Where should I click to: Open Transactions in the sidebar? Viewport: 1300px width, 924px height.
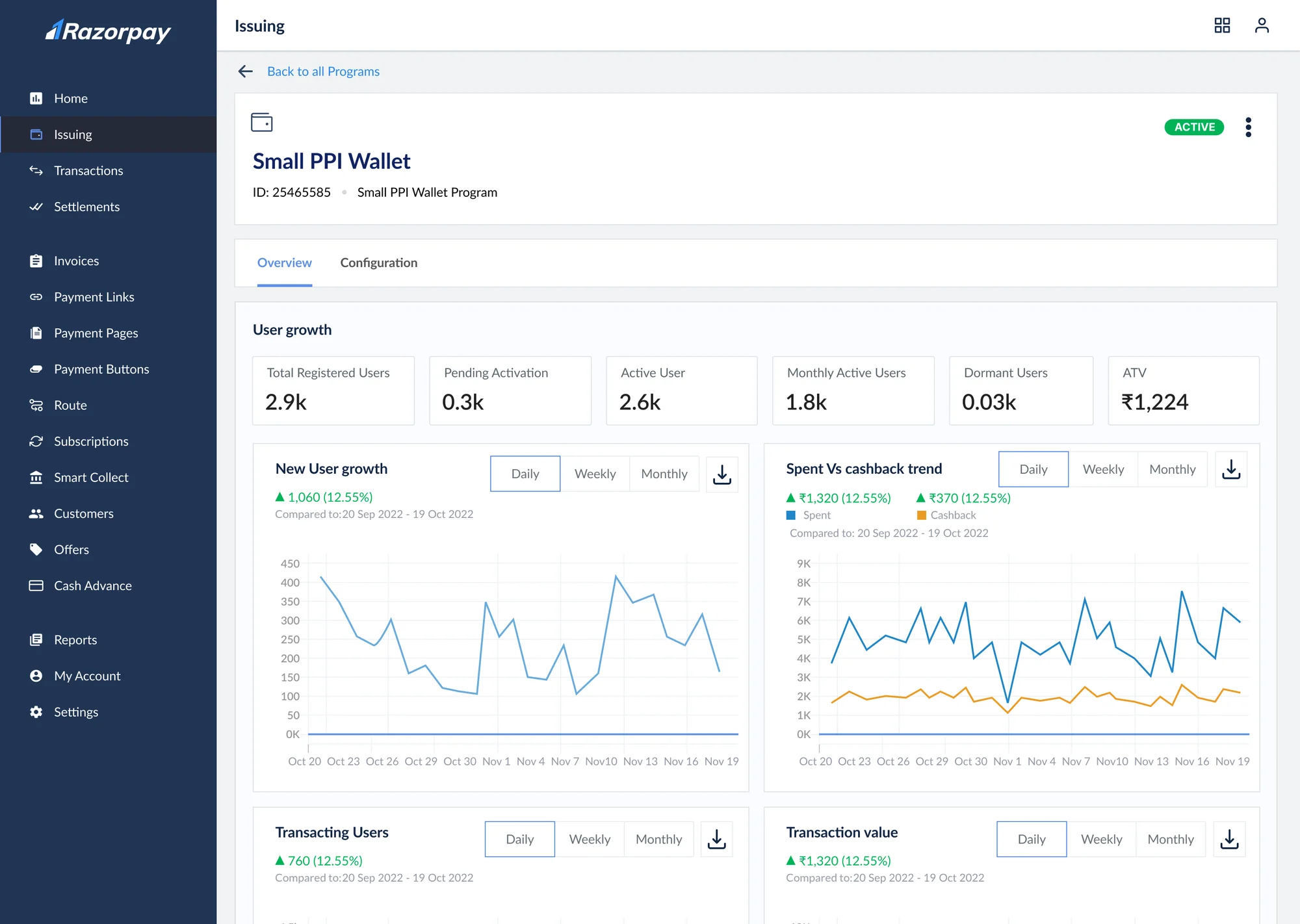(x=109, y=170)
